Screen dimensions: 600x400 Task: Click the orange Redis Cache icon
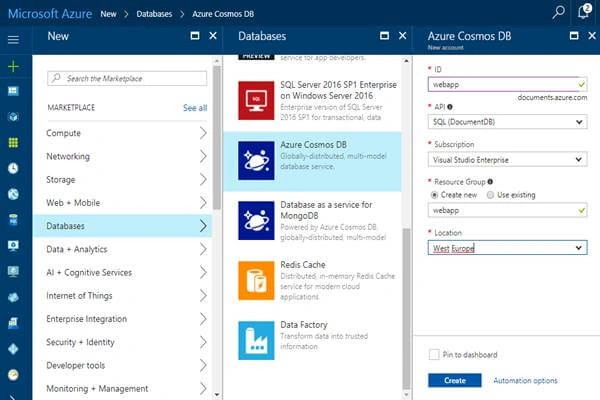(x=256, y=281)
